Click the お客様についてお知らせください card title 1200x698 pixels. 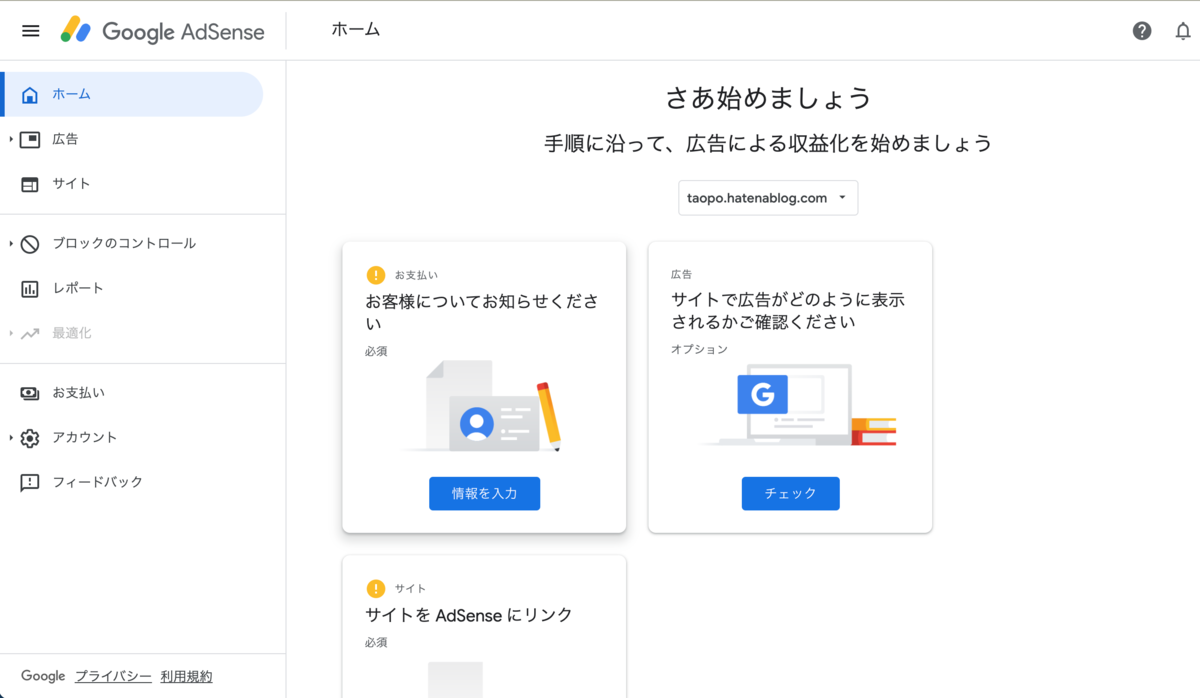pos(482,312)
